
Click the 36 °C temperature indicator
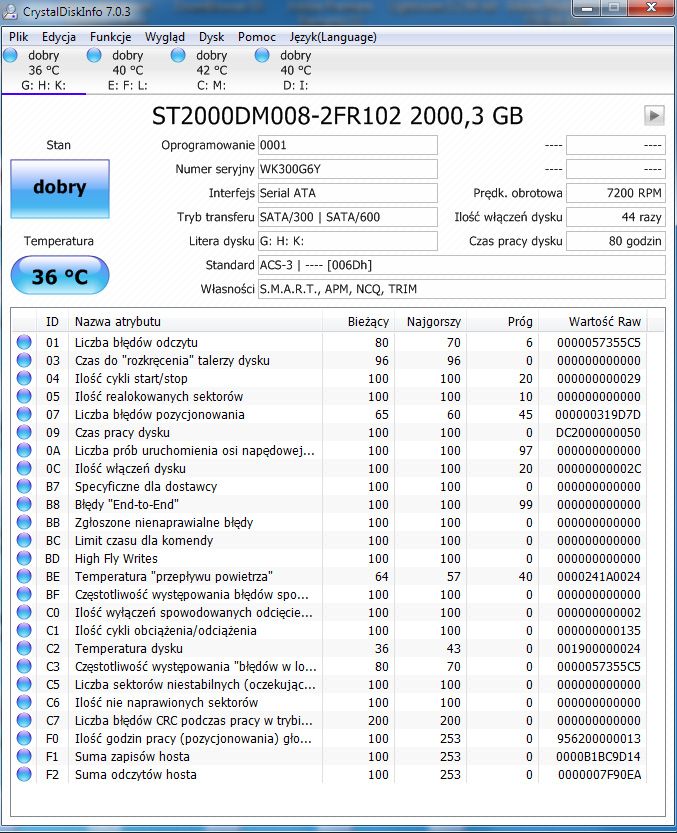60,275
